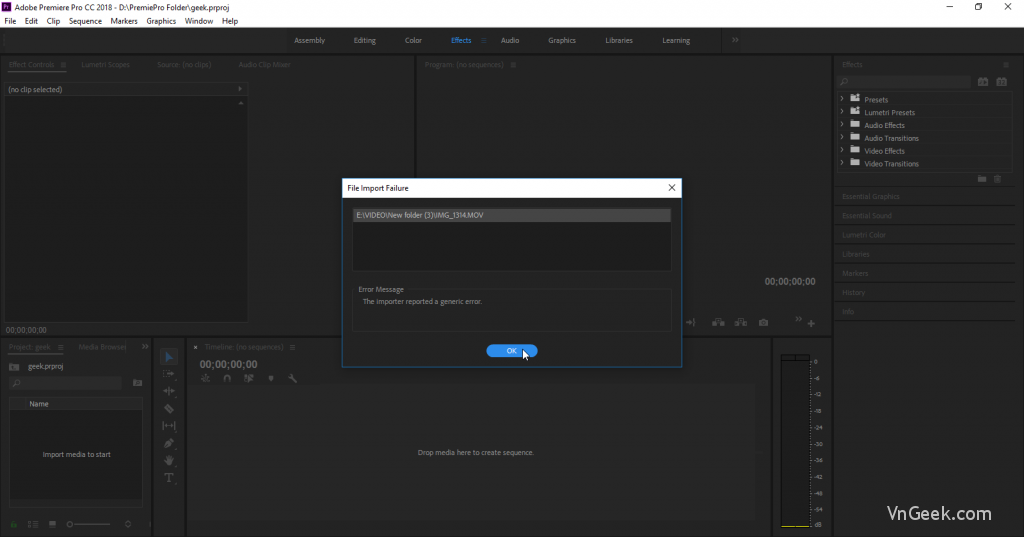The image size is (1024, 537).
Task: Select the Type tool
Action: 168,478
